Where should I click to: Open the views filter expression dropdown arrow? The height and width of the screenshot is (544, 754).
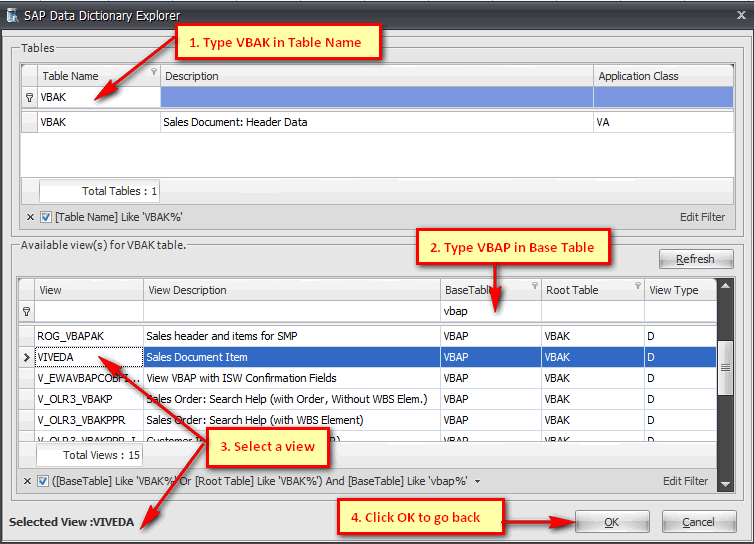[477, 482]
